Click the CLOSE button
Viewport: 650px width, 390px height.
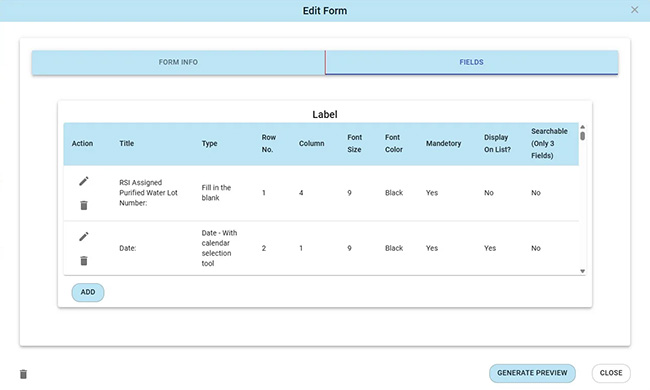(x=611, y=373)
